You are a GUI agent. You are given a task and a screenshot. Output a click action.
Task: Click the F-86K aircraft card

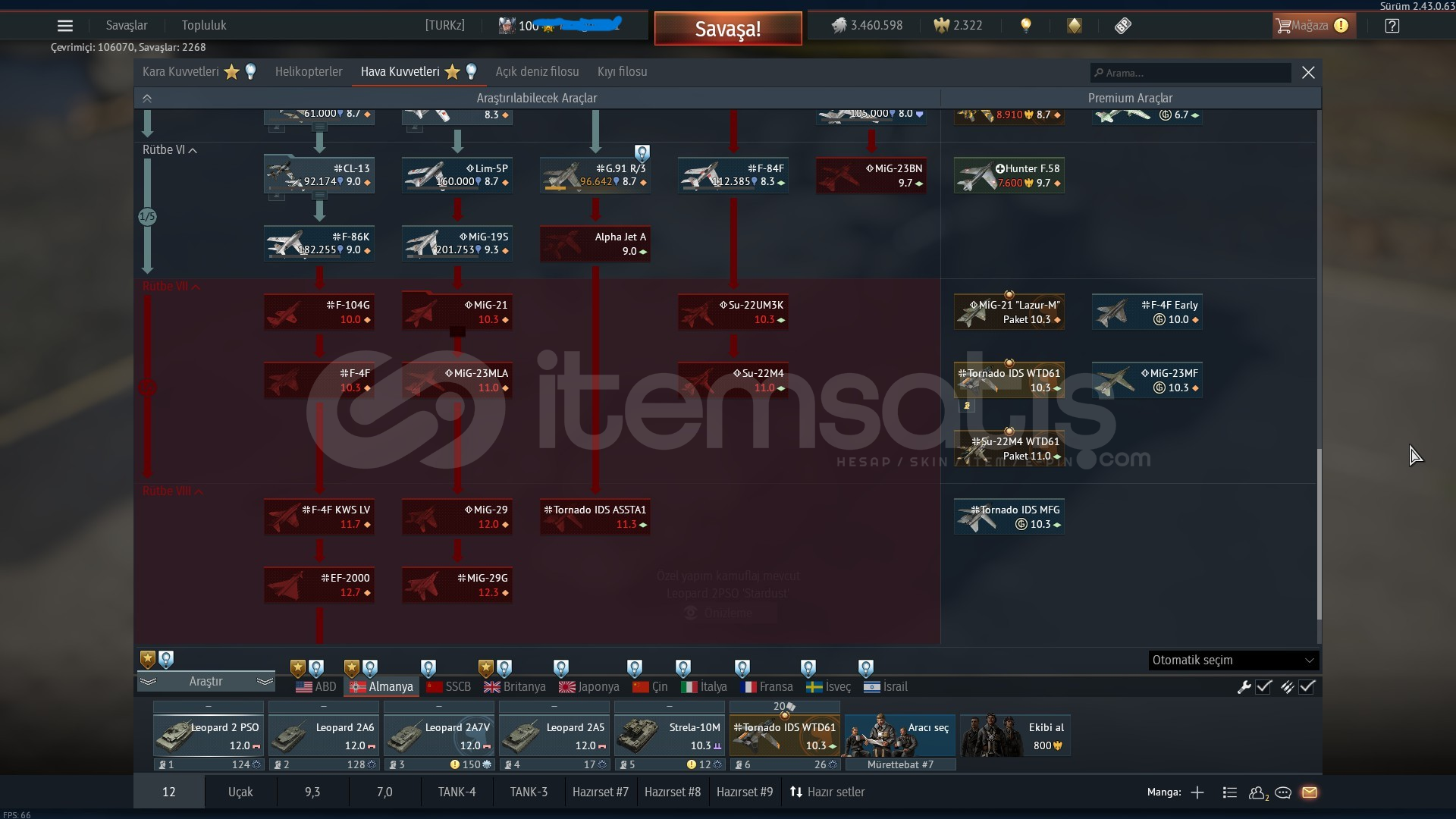pos(319,243)
